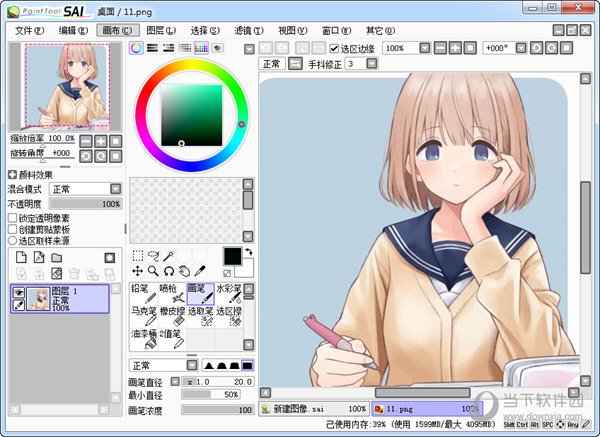
Task: Click the navigator preview thumbnail
Action: [x=65, y=86]
